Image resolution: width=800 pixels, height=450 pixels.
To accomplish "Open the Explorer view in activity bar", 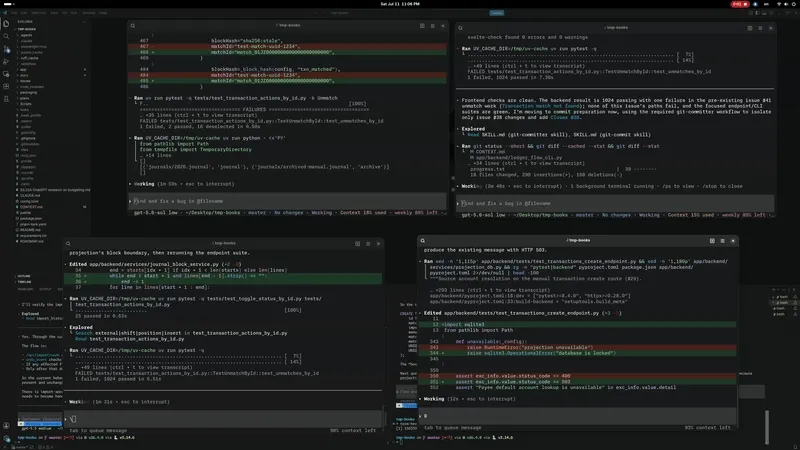I will (x=6, y=23).
